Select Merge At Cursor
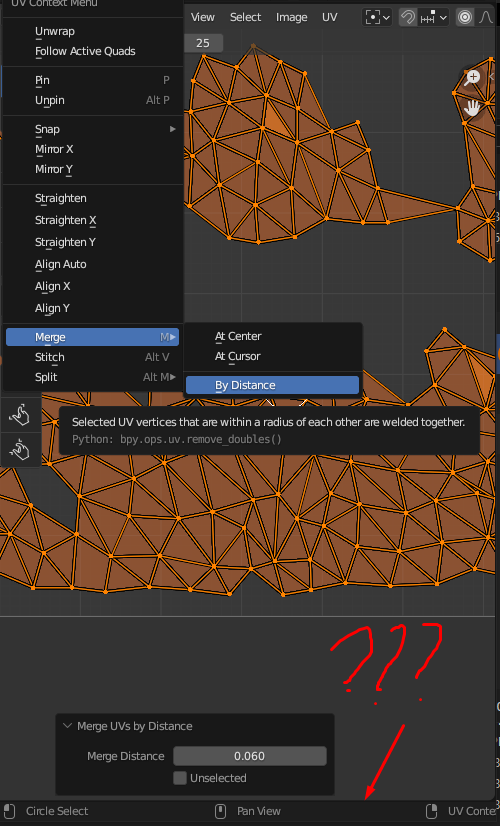The image size is (500, 826). (x=272, y=356)
